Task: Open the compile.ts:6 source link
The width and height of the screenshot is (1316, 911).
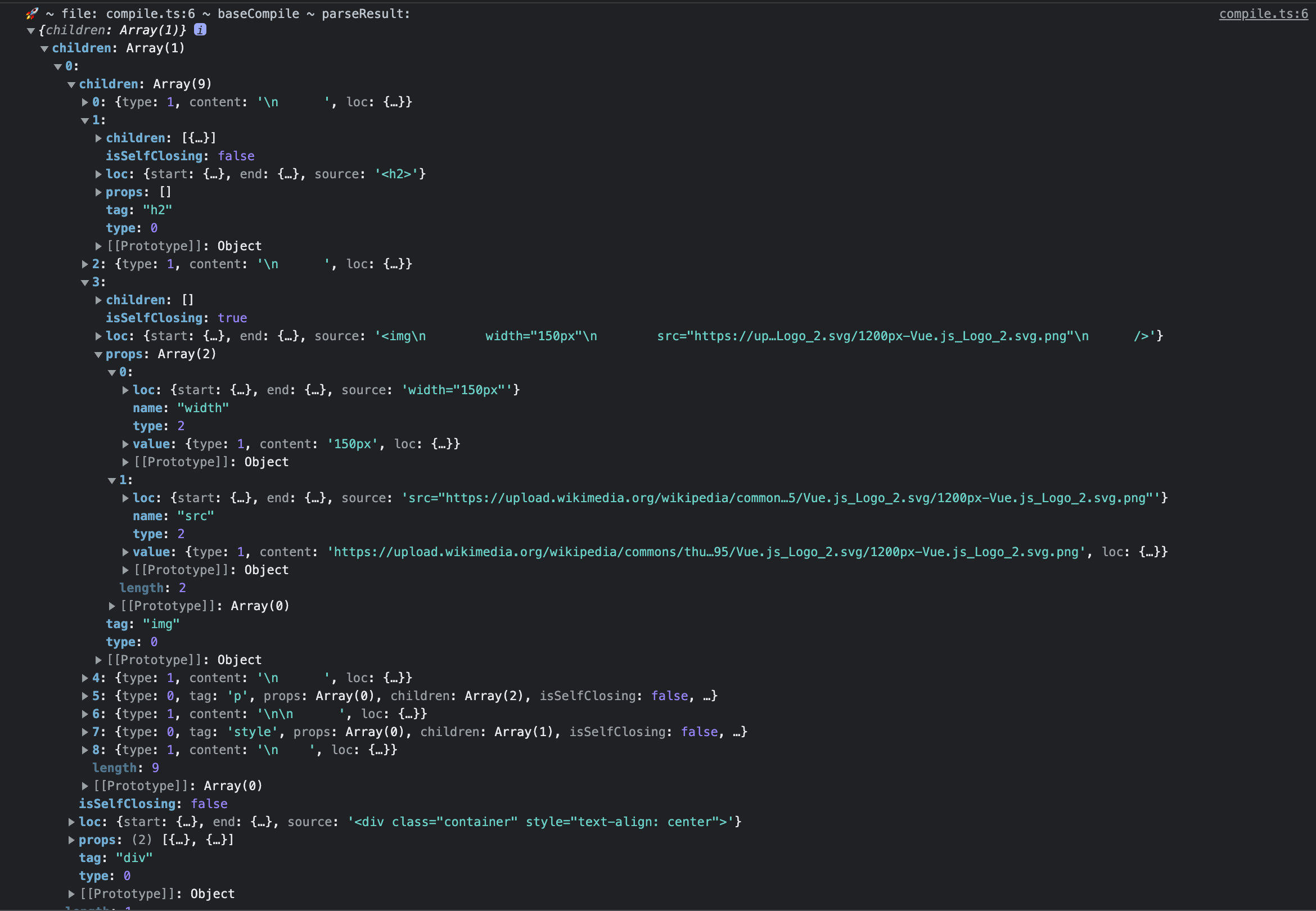Action: [x=1263, y=13]
